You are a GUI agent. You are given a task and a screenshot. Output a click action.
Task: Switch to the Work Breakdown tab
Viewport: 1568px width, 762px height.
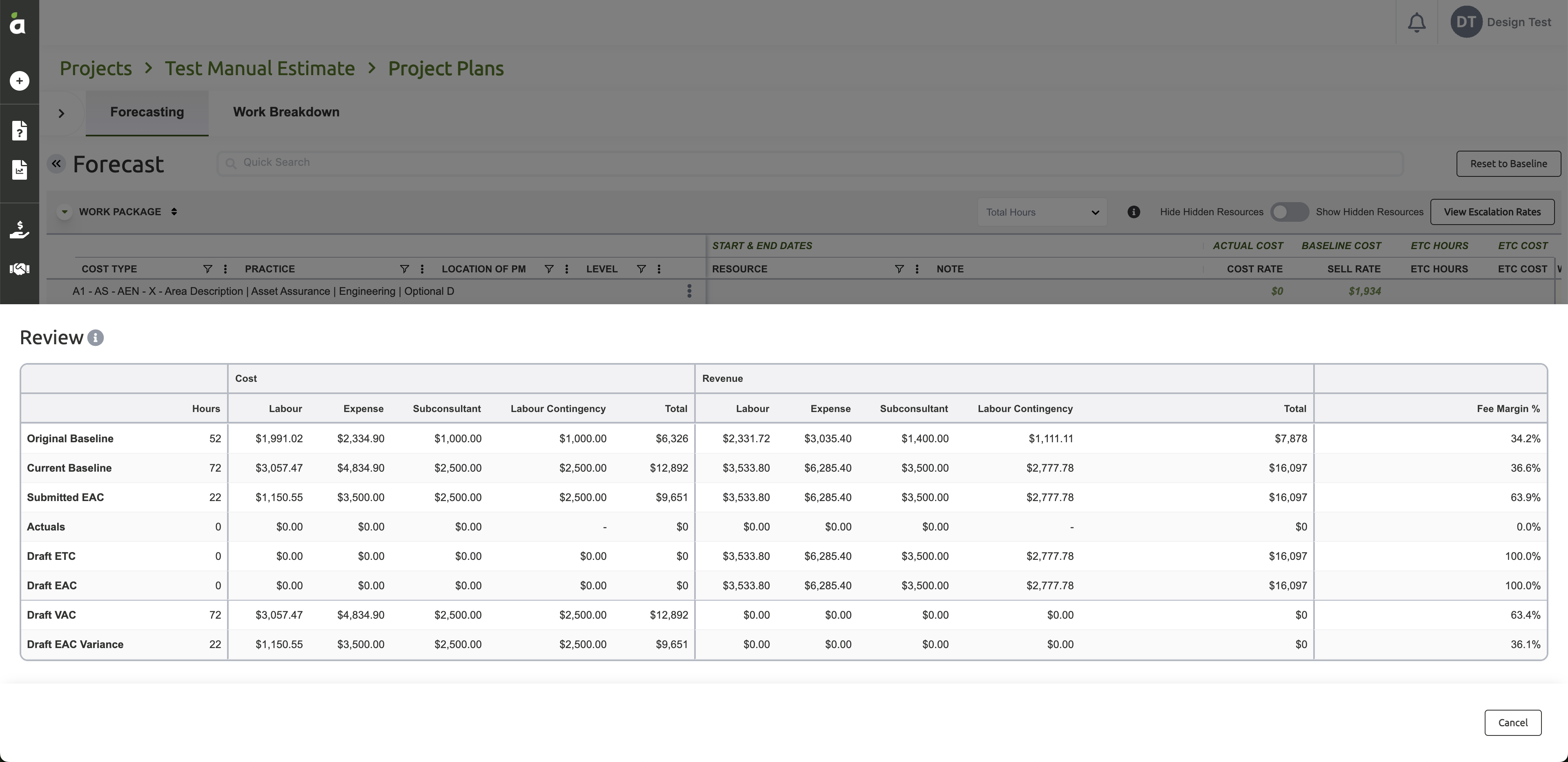[286, 112]
